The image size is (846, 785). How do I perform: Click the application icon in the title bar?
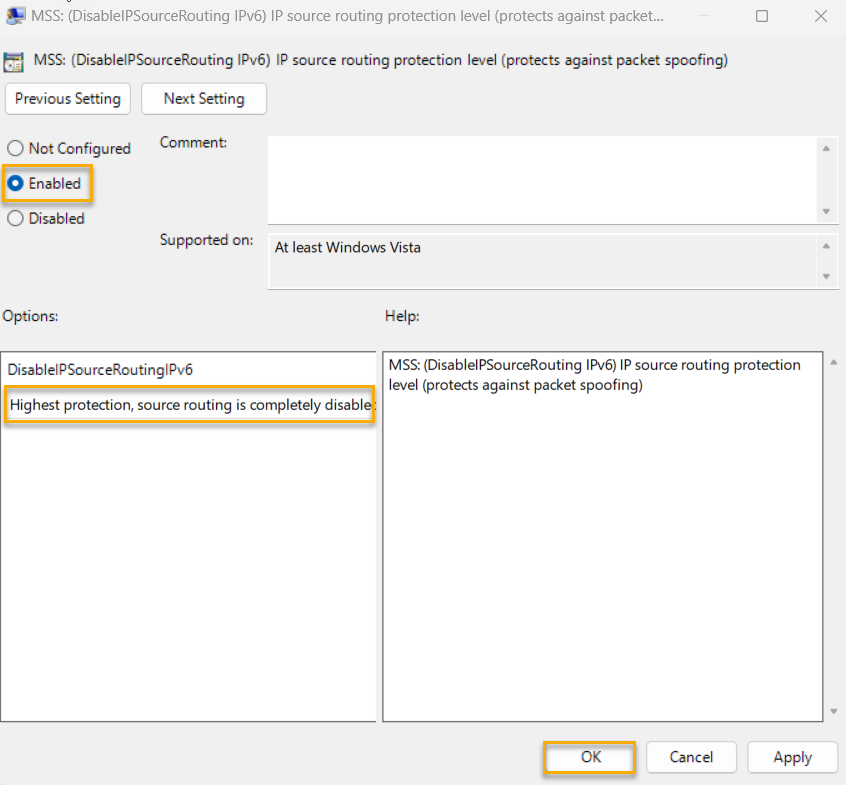pos(16,16)
